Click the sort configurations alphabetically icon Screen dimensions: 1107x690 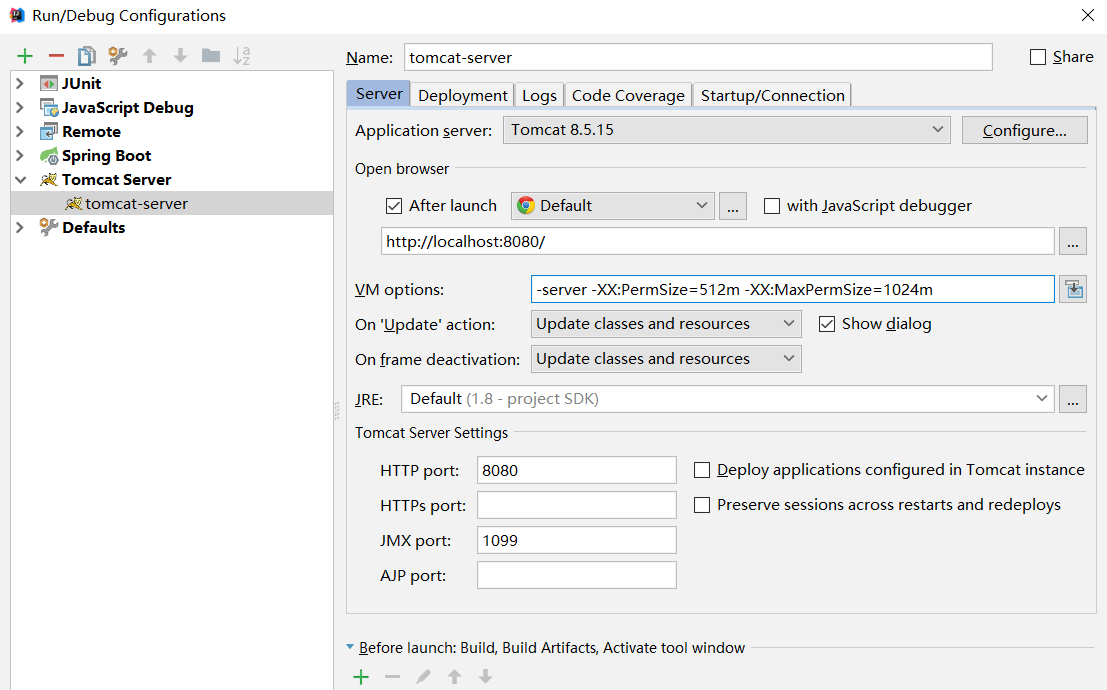[x=241, y=56]
